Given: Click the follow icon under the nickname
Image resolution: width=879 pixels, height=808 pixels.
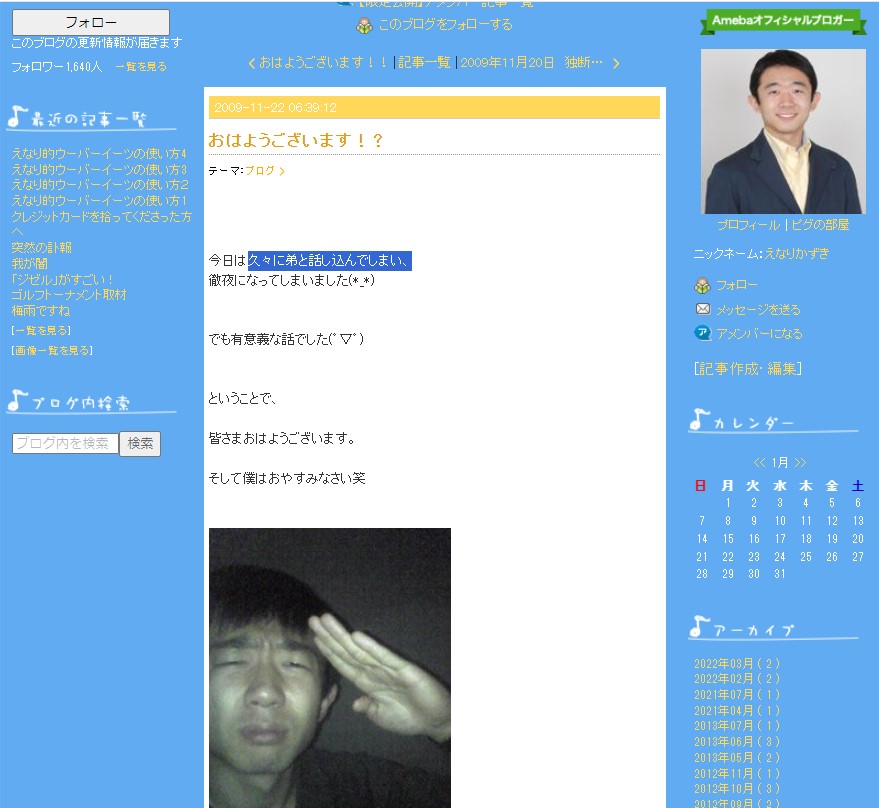Looking at the screenshot, I should pos(702,285).
